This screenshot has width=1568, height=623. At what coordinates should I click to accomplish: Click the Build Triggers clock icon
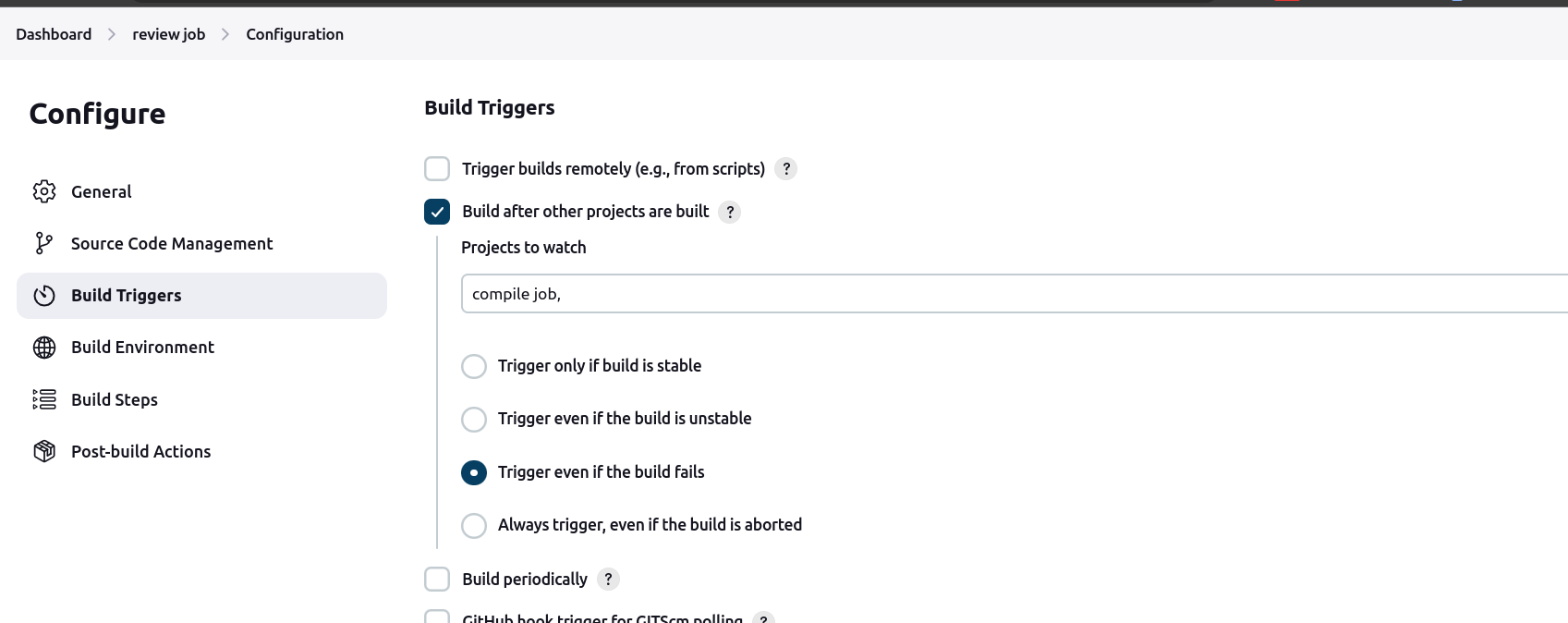[x=43, y=295]
